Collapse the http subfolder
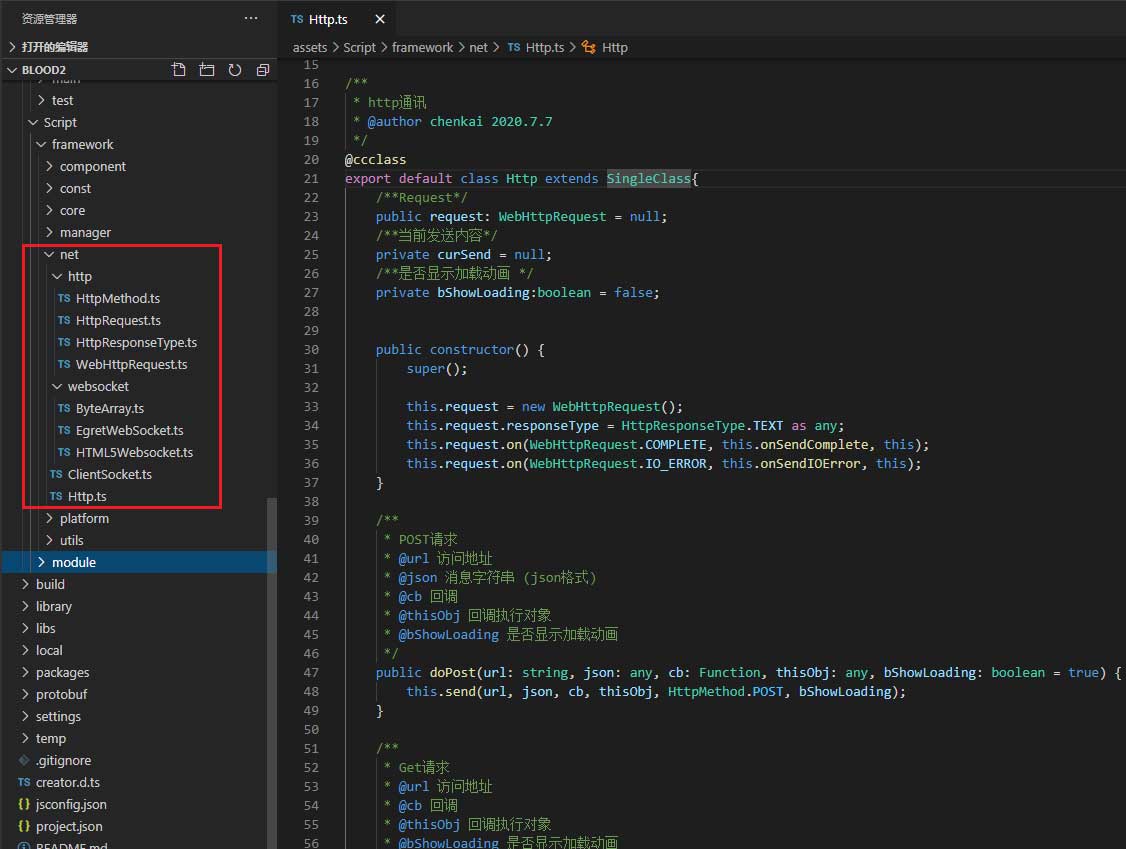The width and height of the screenshot is (1126, 849). [x=57, y=277]
